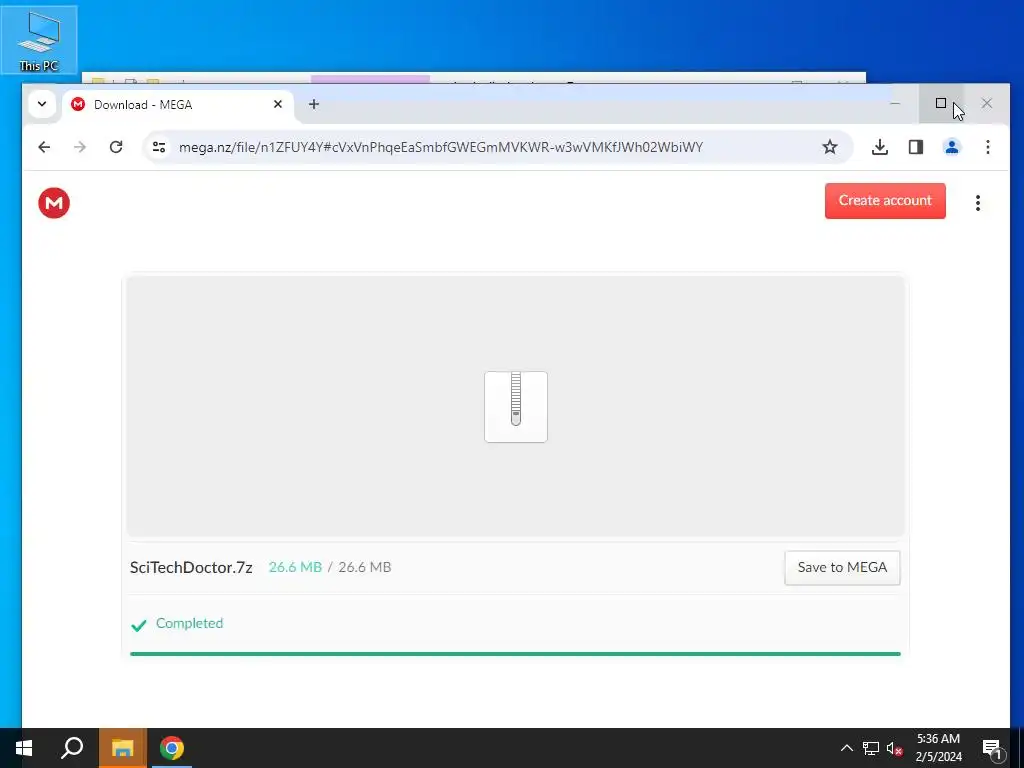Reload the page with refresh icon

tap(116, 147)
